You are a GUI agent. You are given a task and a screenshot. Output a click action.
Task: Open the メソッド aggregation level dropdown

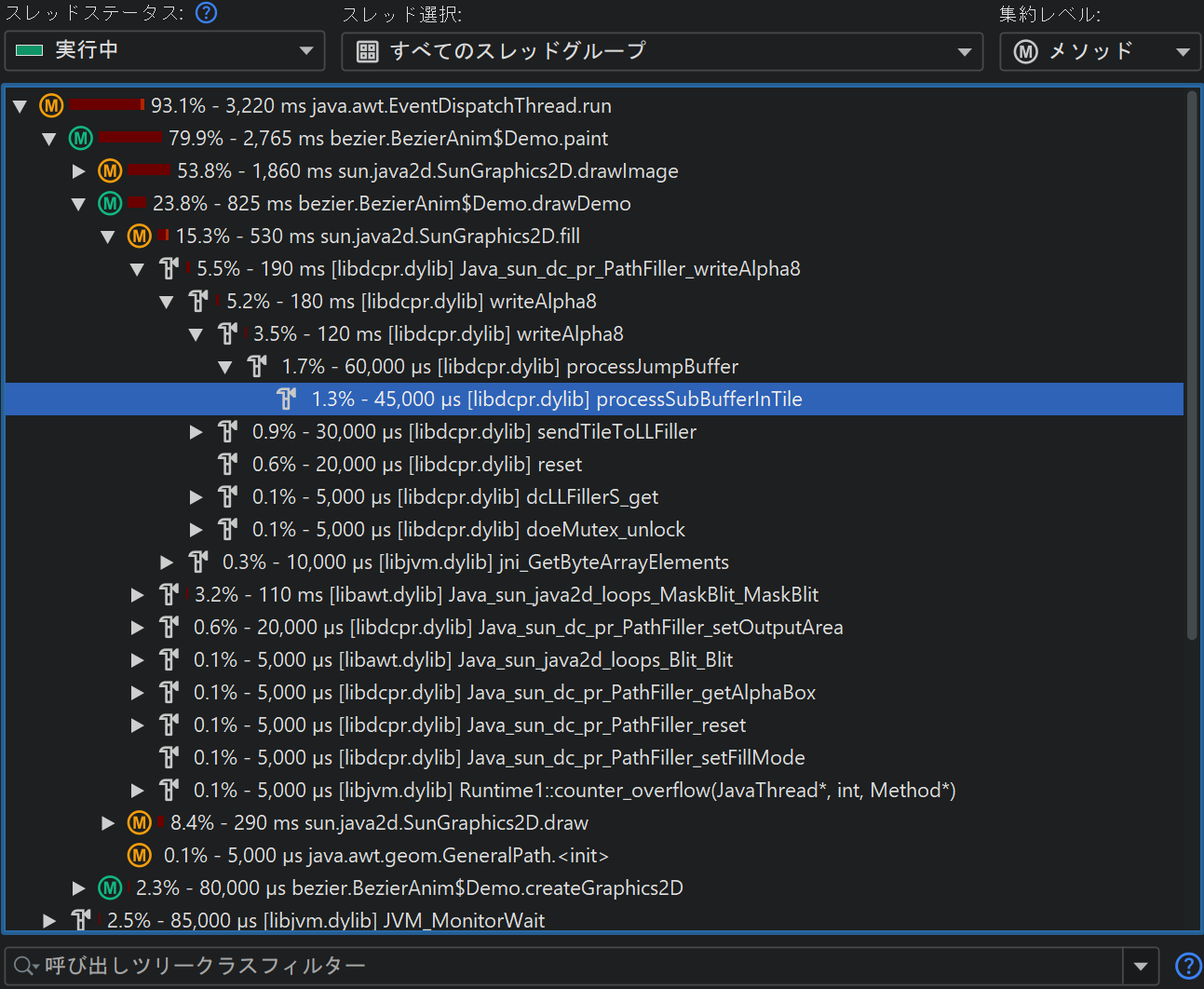click(x=1100, y=51)
